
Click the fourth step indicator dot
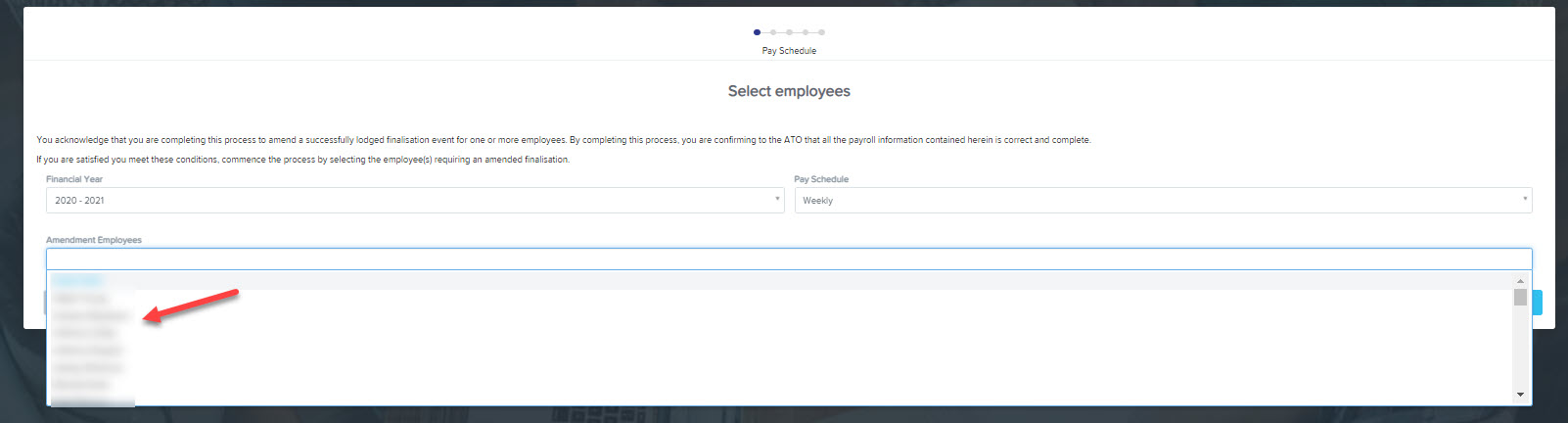tap(806, 32)
